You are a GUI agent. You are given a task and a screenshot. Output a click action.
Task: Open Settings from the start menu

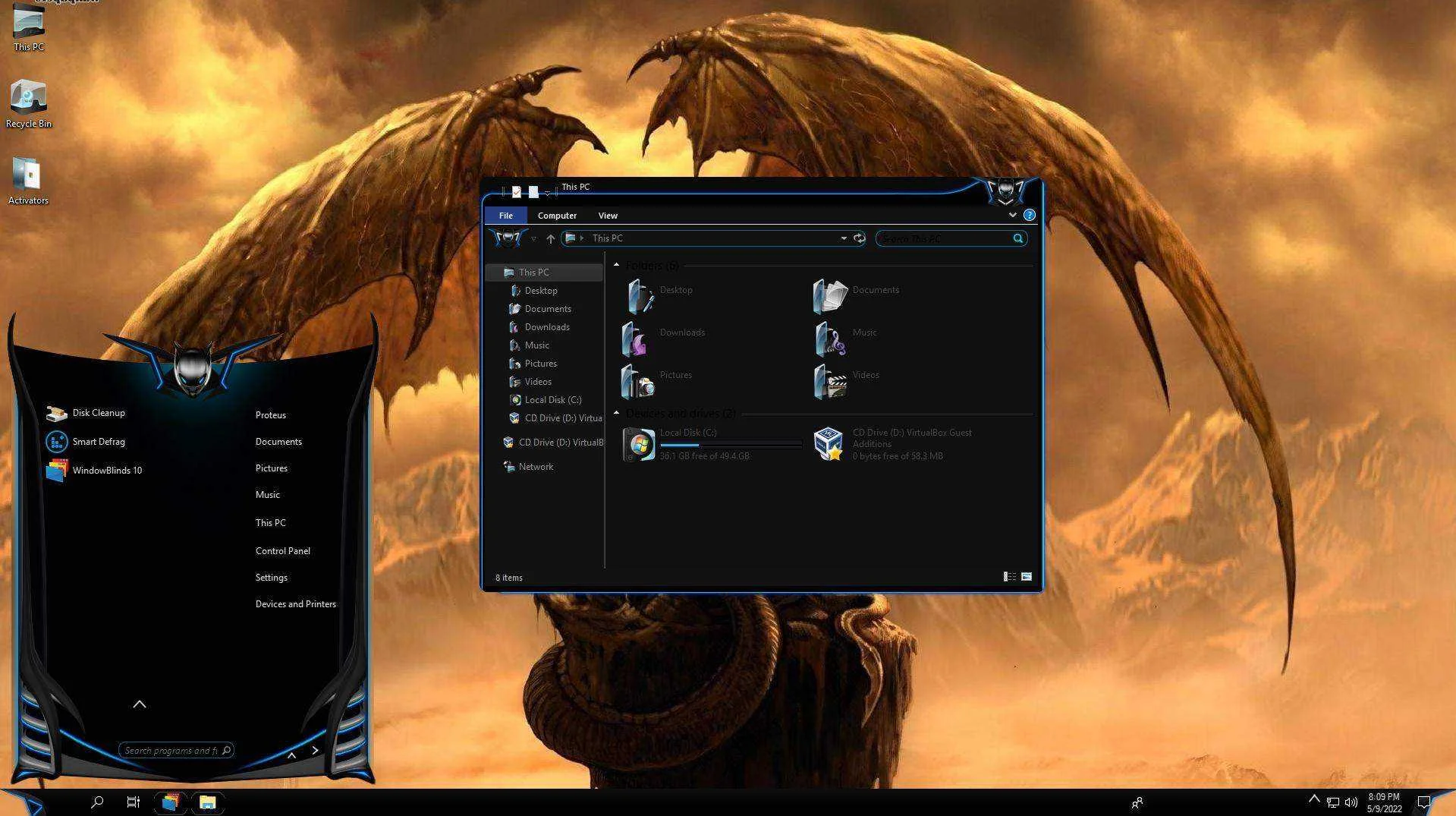coord(272,578)
